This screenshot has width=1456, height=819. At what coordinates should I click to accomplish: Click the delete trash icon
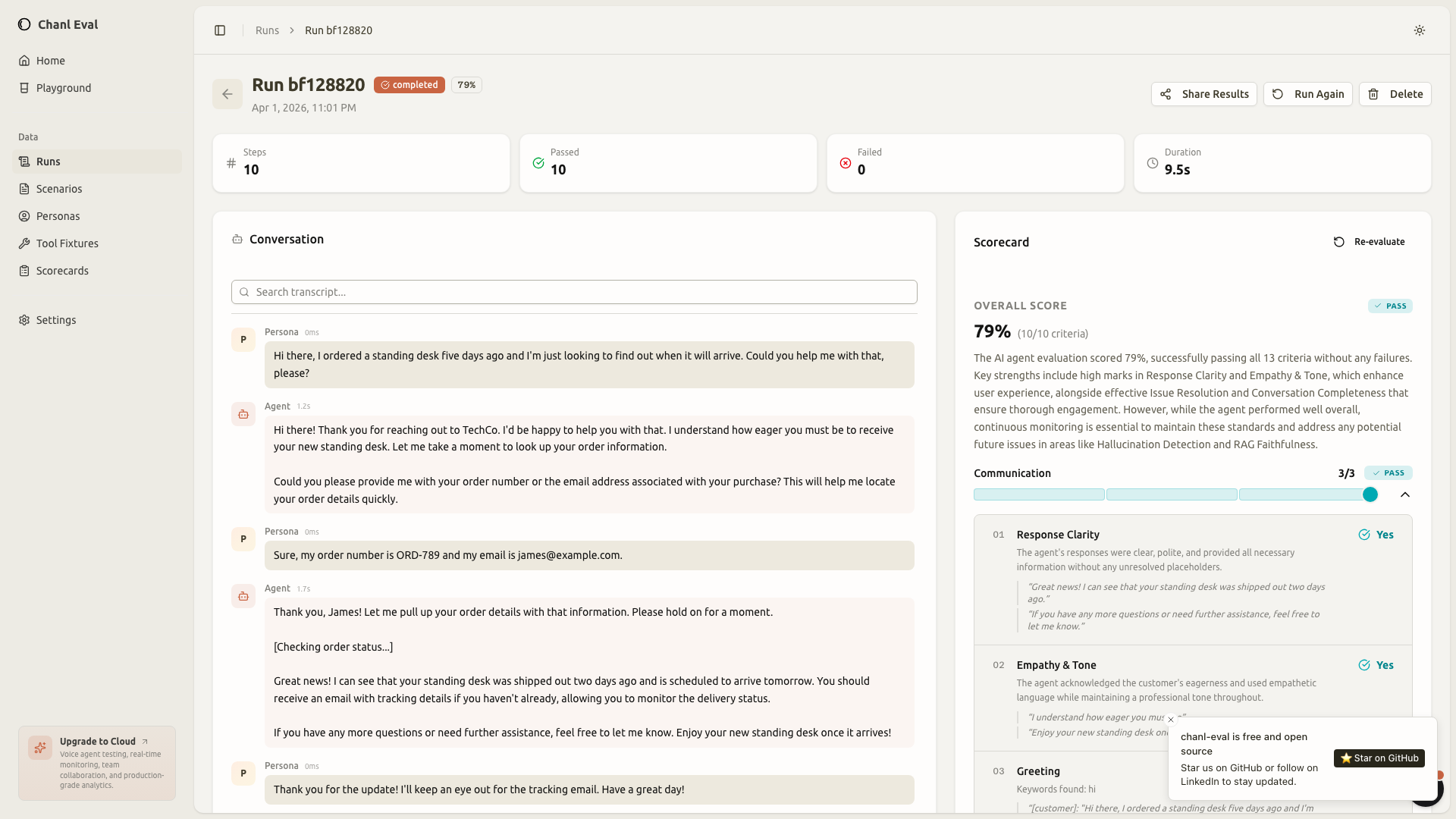[1373, 94]
